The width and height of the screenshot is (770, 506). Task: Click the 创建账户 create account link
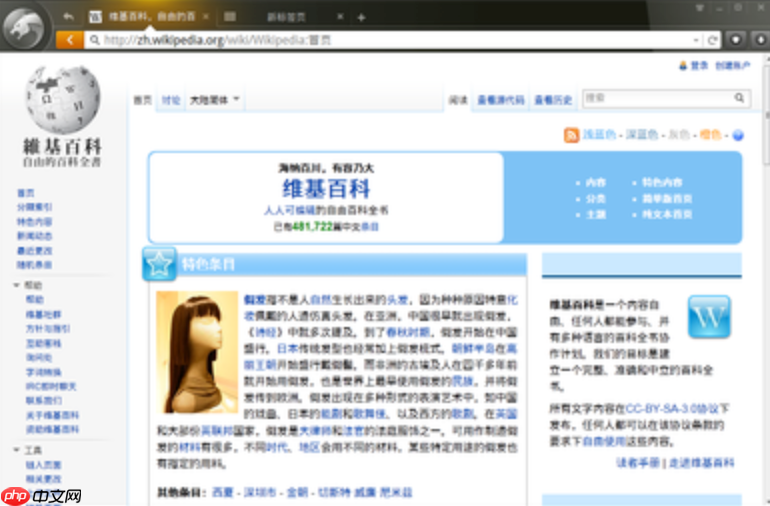pyautogui.click(x=732, y=65)
